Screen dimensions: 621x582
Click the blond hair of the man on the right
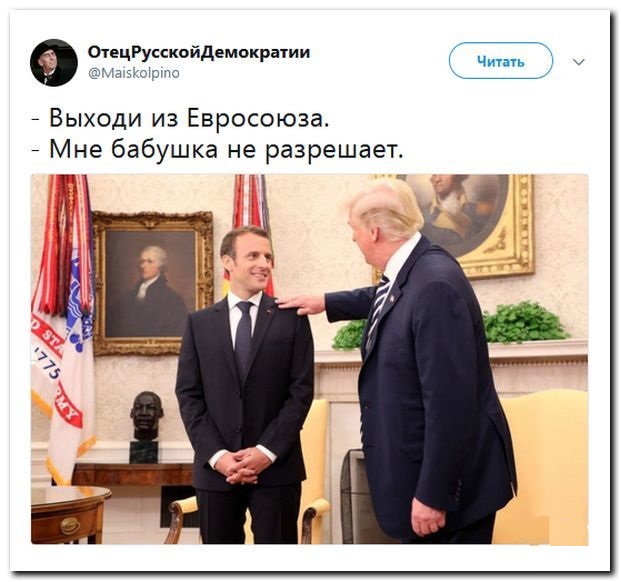coord(383,209)
